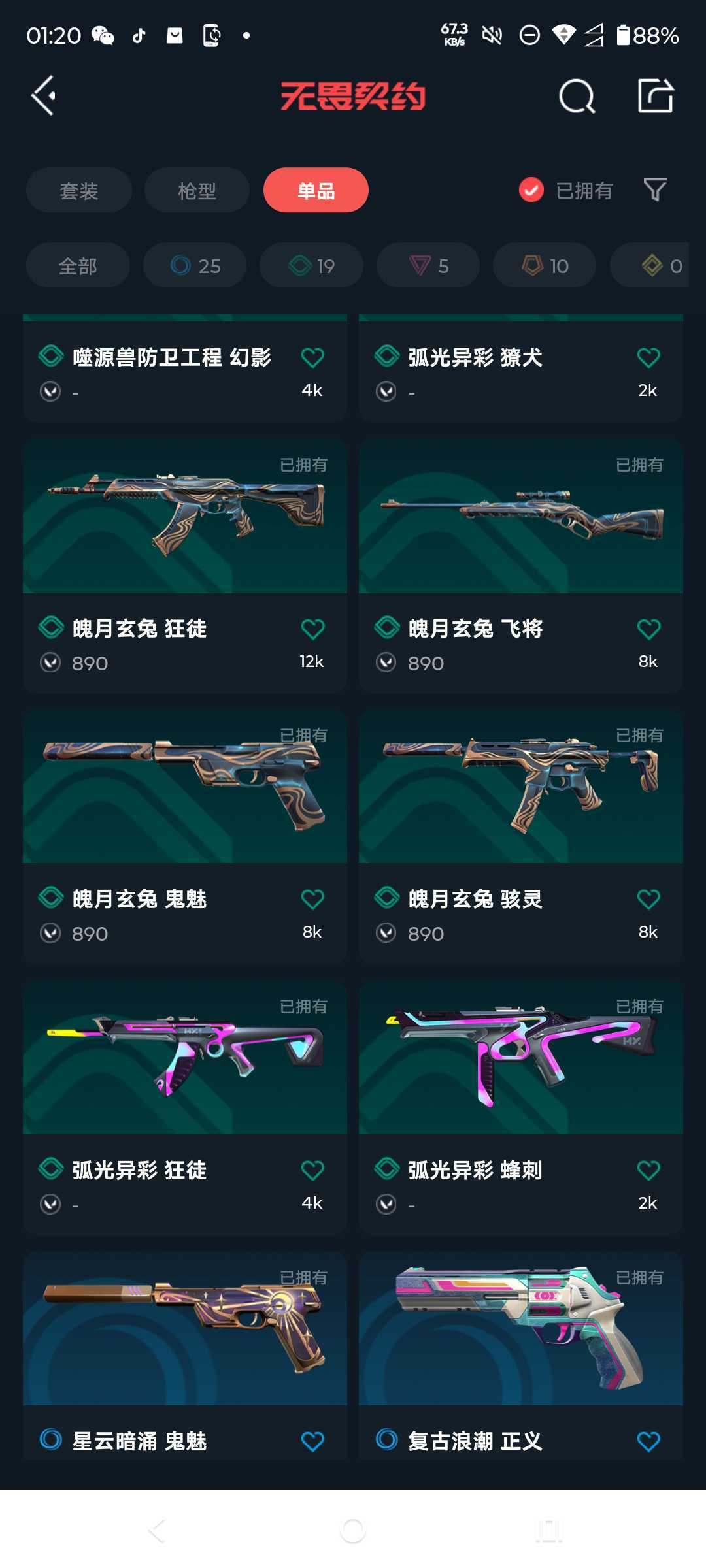The width and height of the screenshot is (706, 1568).
Task: Select the 单品 tab
Action: (316, 190)
